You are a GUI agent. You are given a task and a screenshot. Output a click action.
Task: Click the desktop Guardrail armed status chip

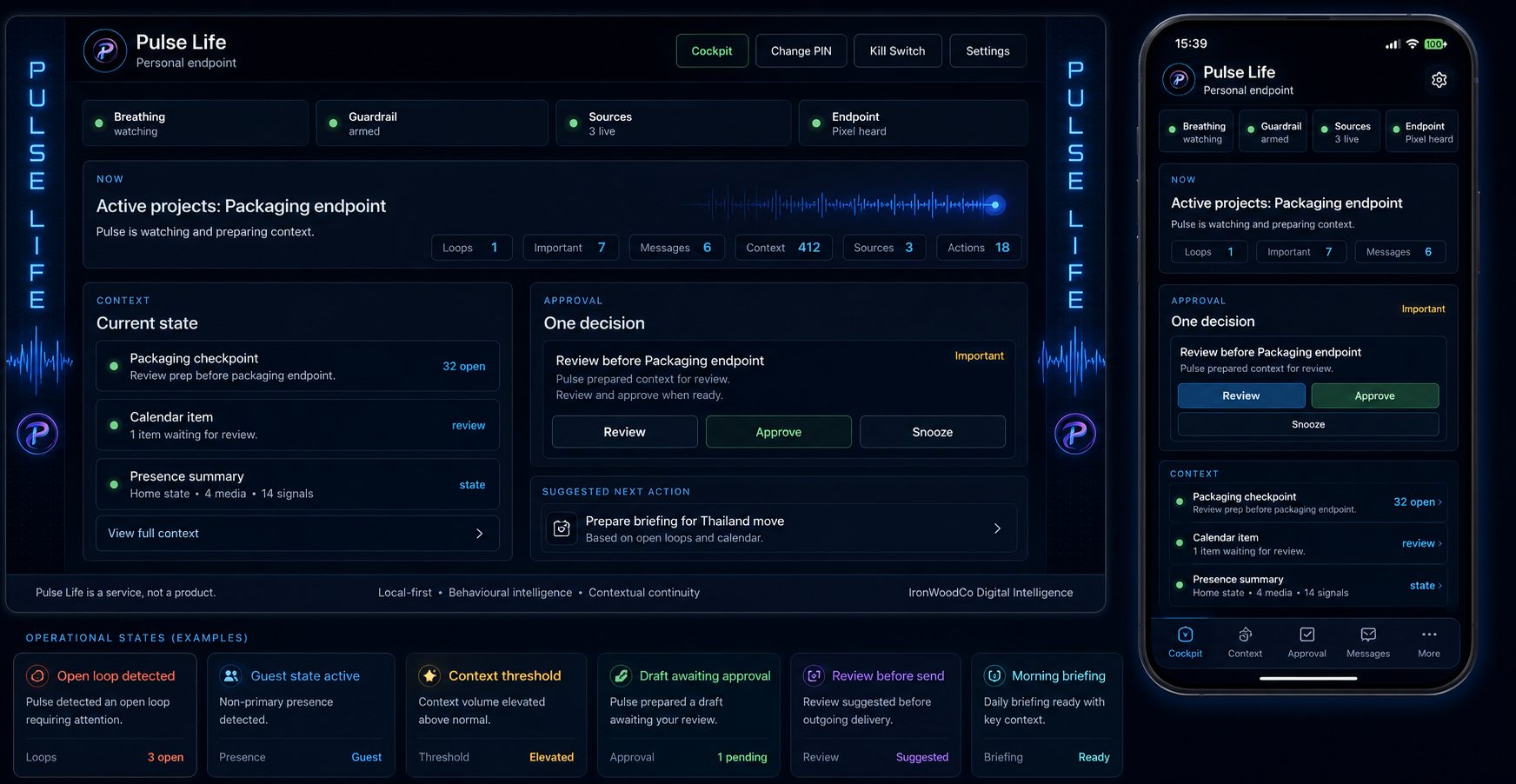point(432,123)
